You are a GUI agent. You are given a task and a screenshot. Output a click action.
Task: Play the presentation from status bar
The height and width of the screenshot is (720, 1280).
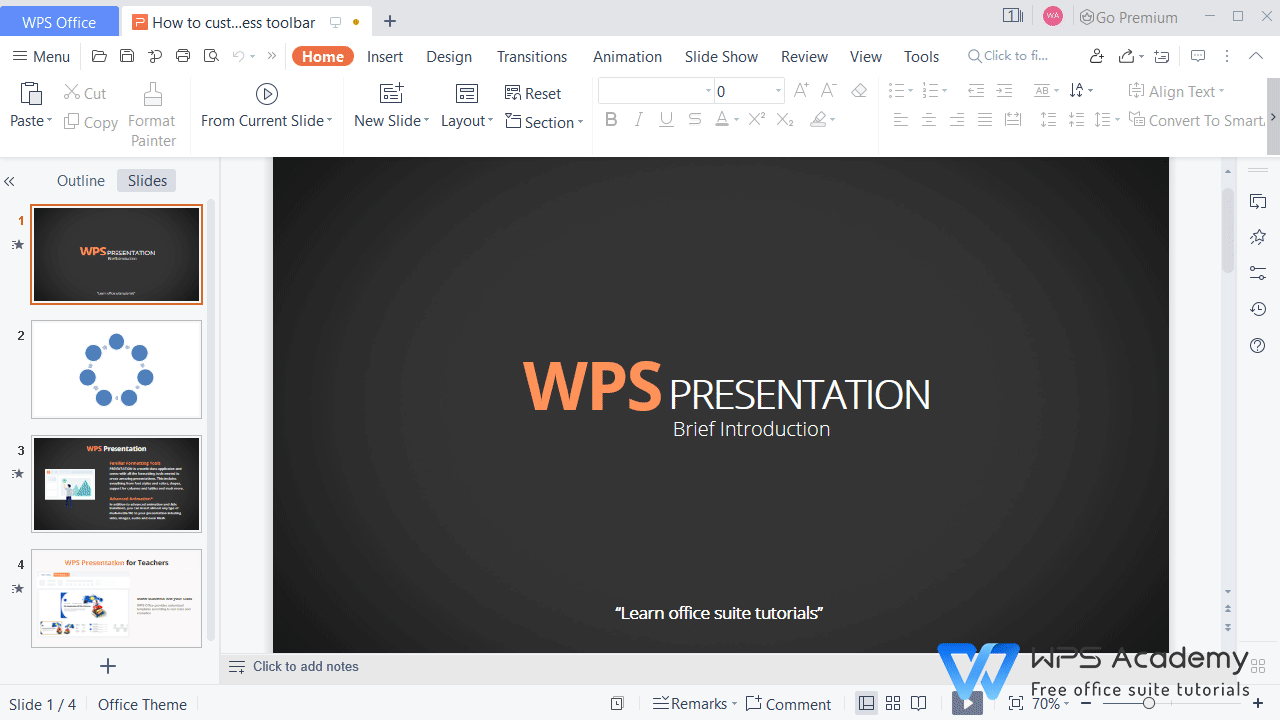tap(967, 703)
